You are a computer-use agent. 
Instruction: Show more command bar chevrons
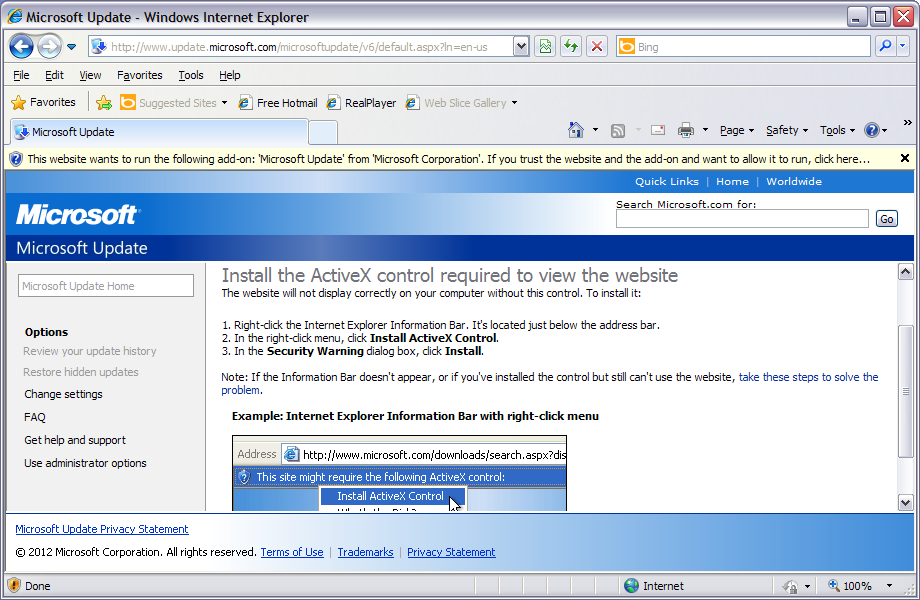(908, 123)
